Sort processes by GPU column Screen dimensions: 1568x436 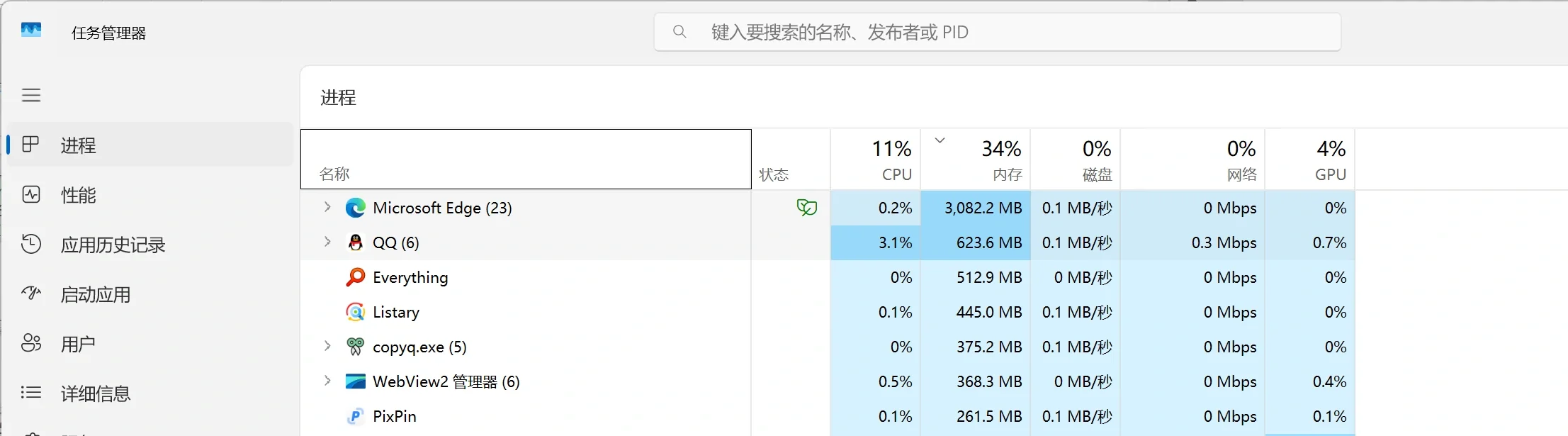click(x=1310, y=159)
